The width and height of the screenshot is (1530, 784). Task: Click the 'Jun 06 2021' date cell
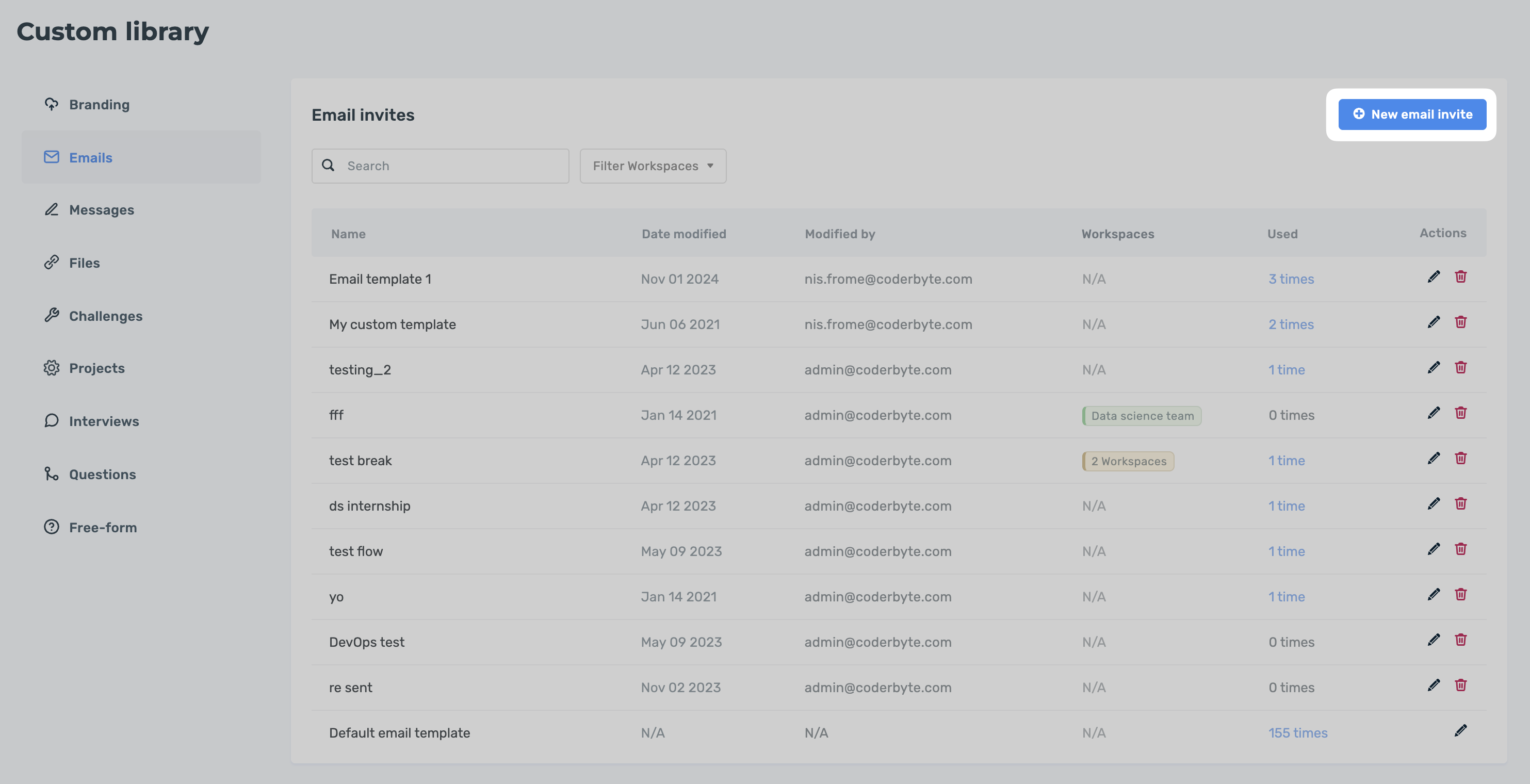[x=680, y=324]
